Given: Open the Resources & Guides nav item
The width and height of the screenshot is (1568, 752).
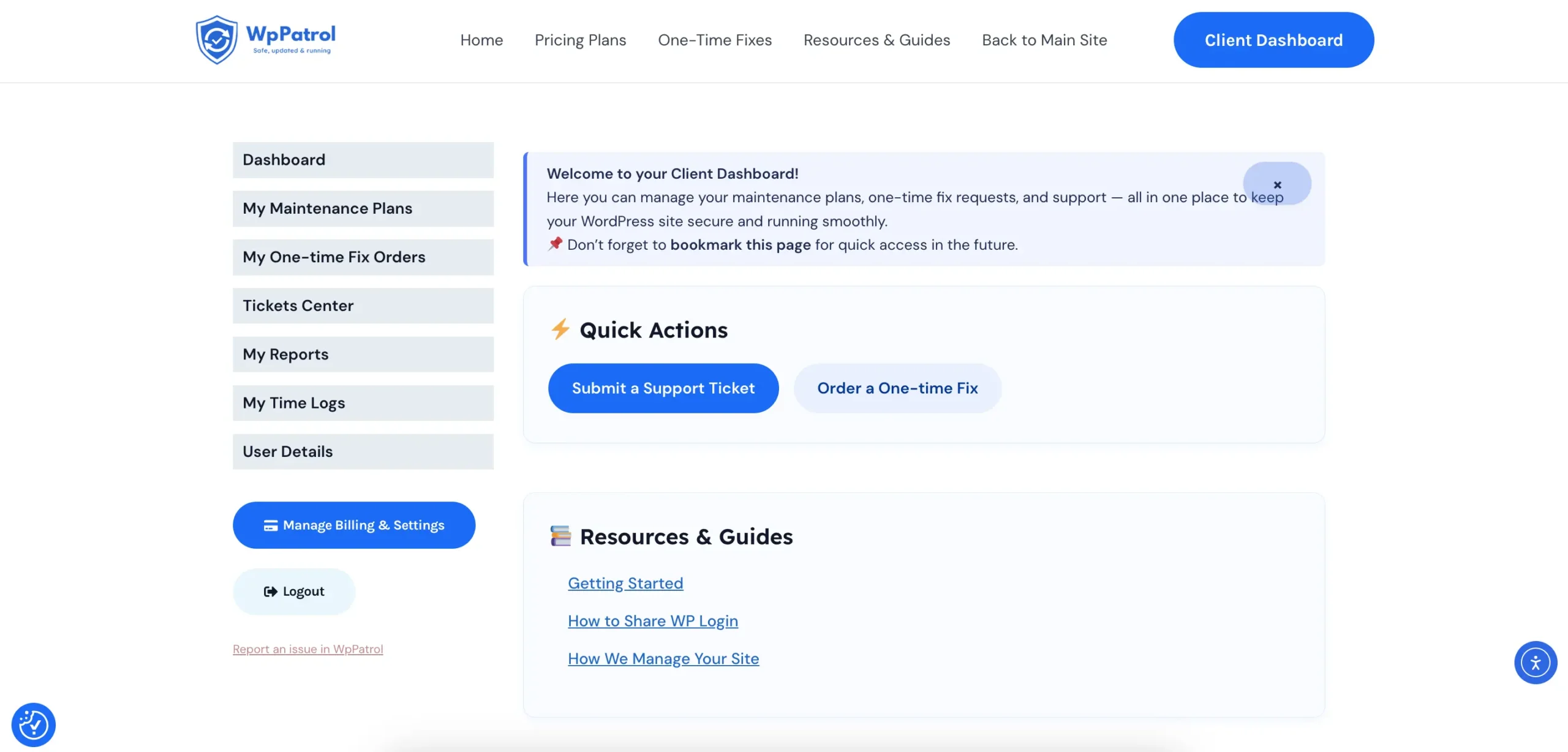Looking at the screenshot, I should (876, 40).
